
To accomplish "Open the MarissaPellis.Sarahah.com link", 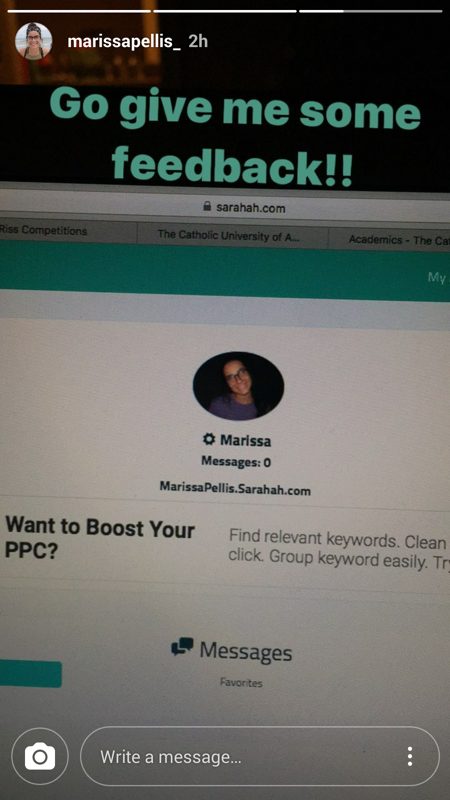I will click(235, 488).
